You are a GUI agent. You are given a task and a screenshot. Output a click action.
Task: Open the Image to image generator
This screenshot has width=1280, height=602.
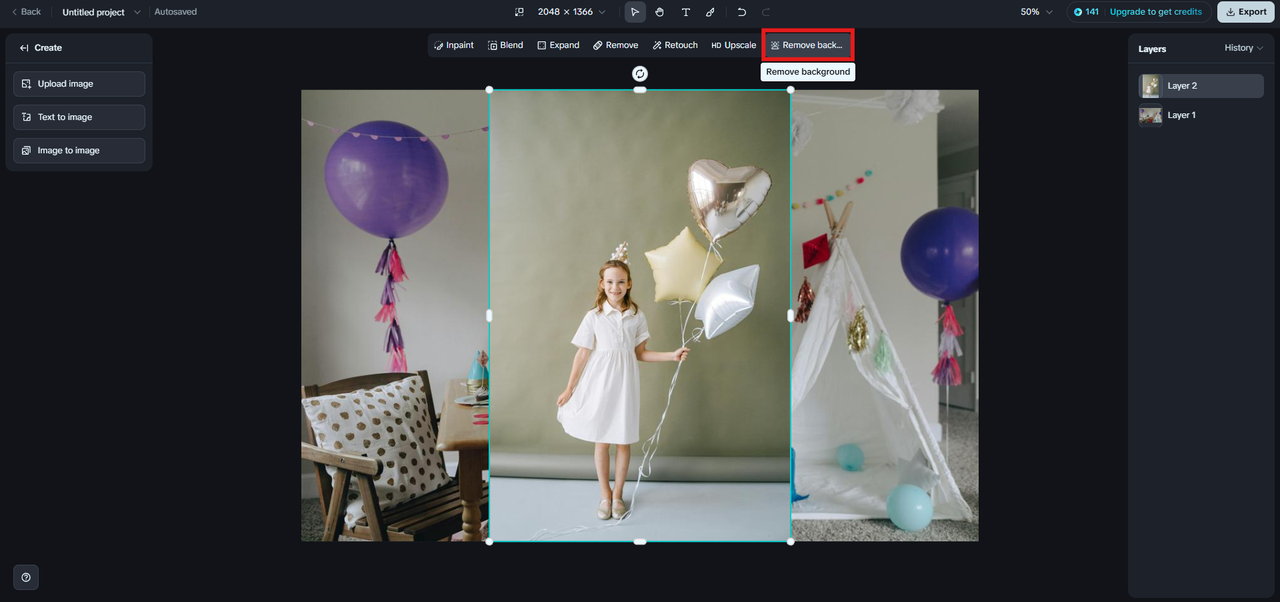click(79, 150)
